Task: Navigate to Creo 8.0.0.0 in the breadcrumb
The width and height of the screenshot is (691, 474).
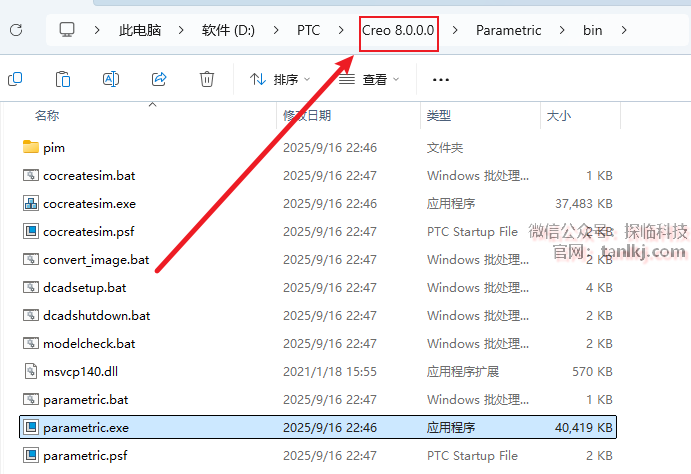Action: (398, 30)
